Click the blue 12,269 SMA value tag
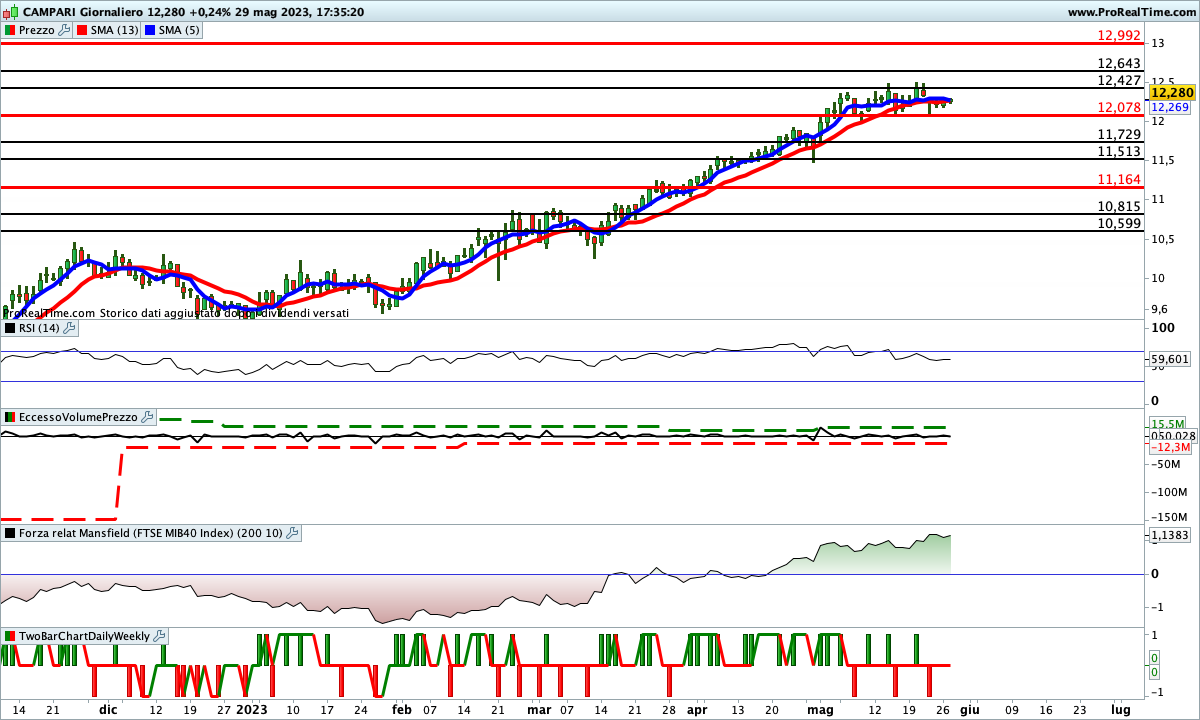The width and height of the screenshot is (1200, 720). (x=1168, y=107)
